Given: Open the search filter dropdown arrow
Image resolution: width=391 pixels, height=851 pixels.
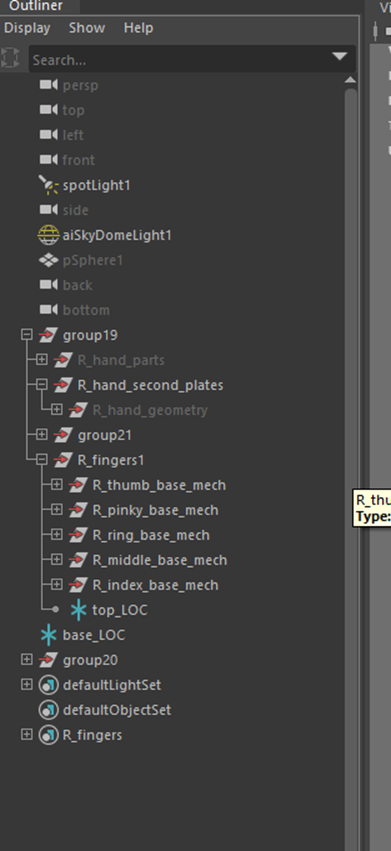Looking at the screenshot, I should tap(339, 57).
